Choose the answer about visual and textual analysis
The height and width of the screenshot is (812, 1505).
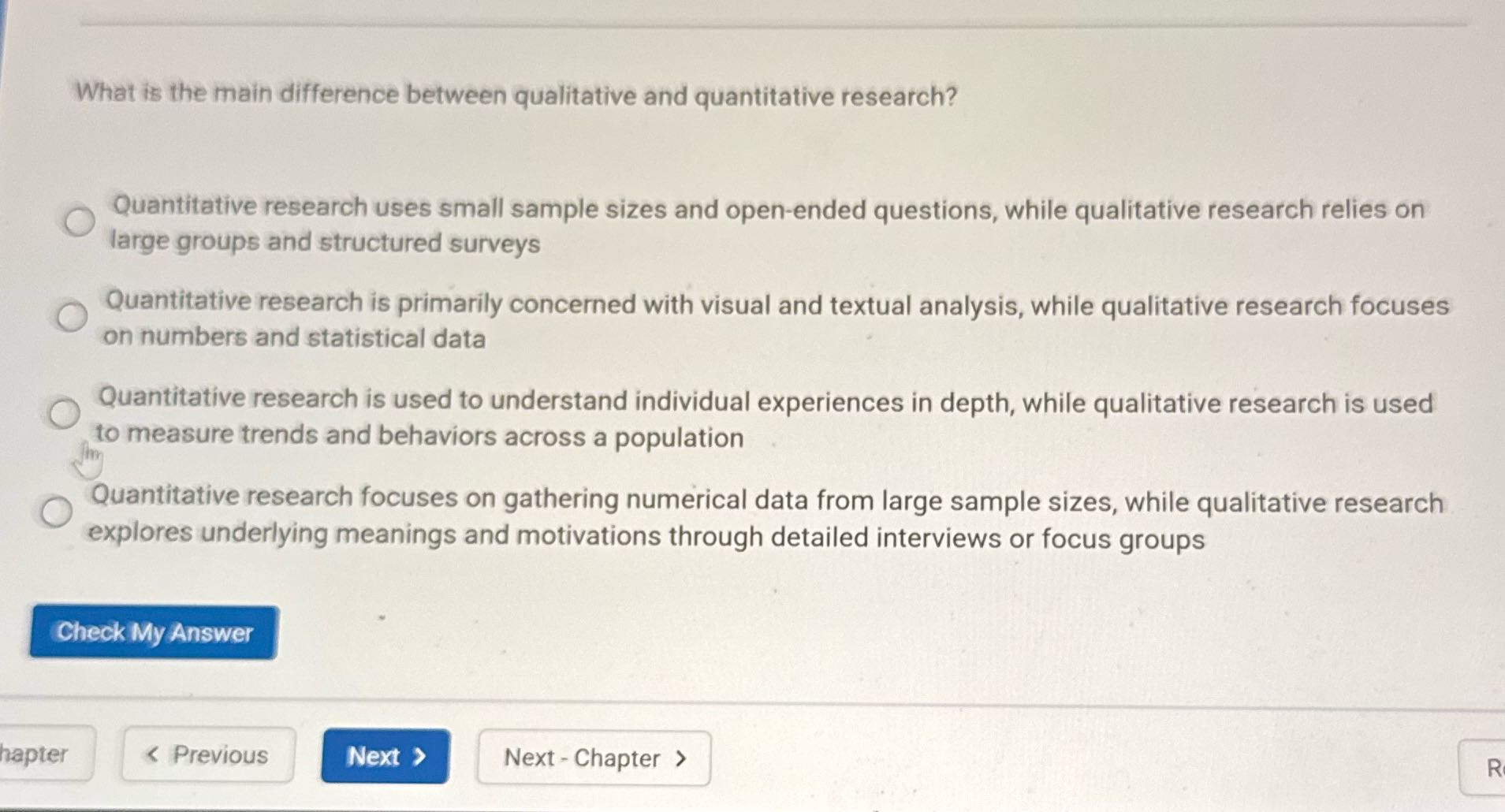tap(71, 316)
